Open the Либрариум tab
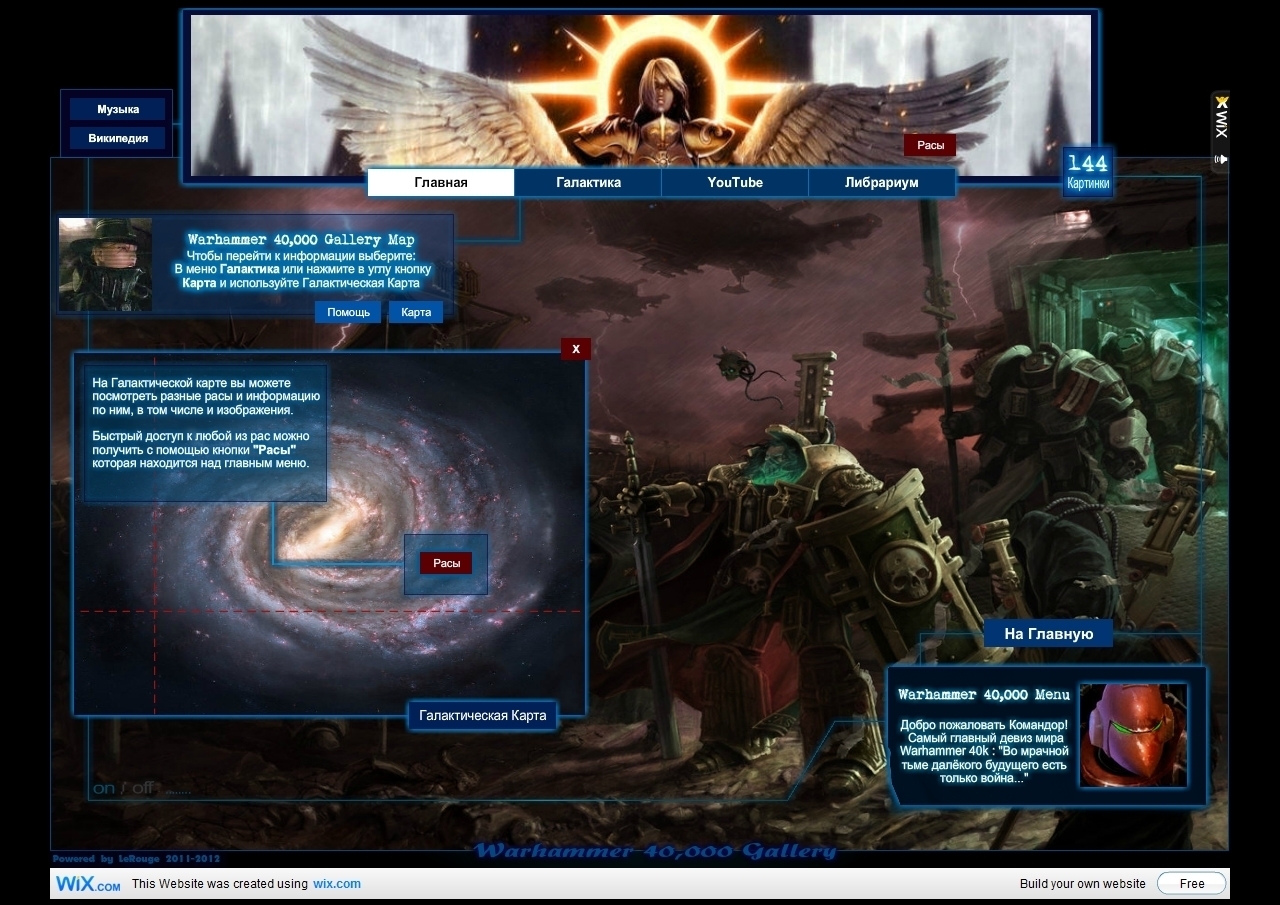1280x905 pixels. [881, 183]
